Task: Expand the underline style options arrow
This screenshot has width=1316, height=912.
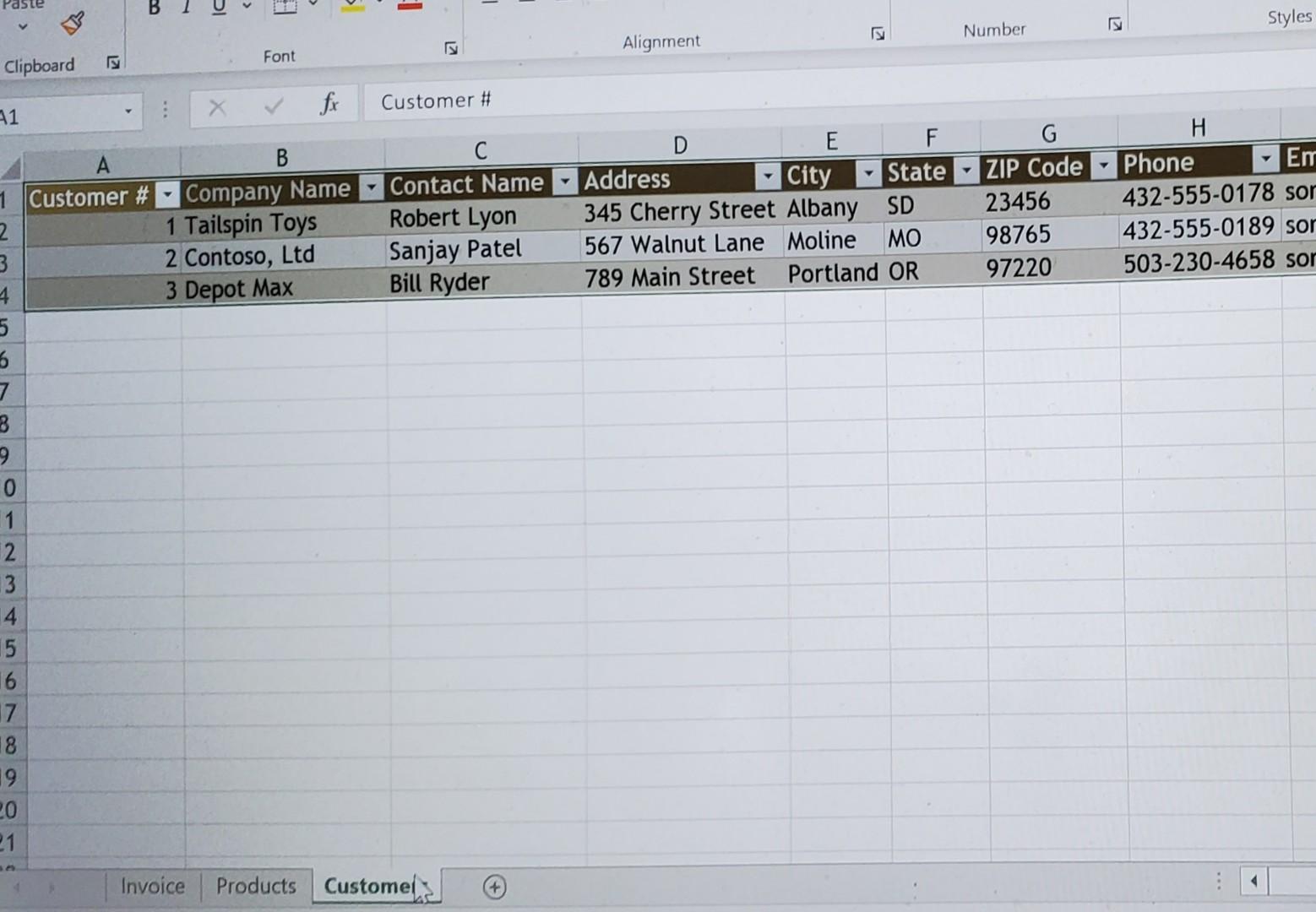Action: [x=245, y=8]
